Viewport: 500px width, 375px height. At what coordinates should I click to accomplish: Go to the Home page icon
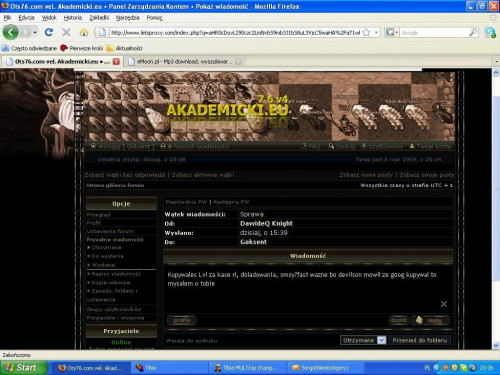click(x=84, y=32)
